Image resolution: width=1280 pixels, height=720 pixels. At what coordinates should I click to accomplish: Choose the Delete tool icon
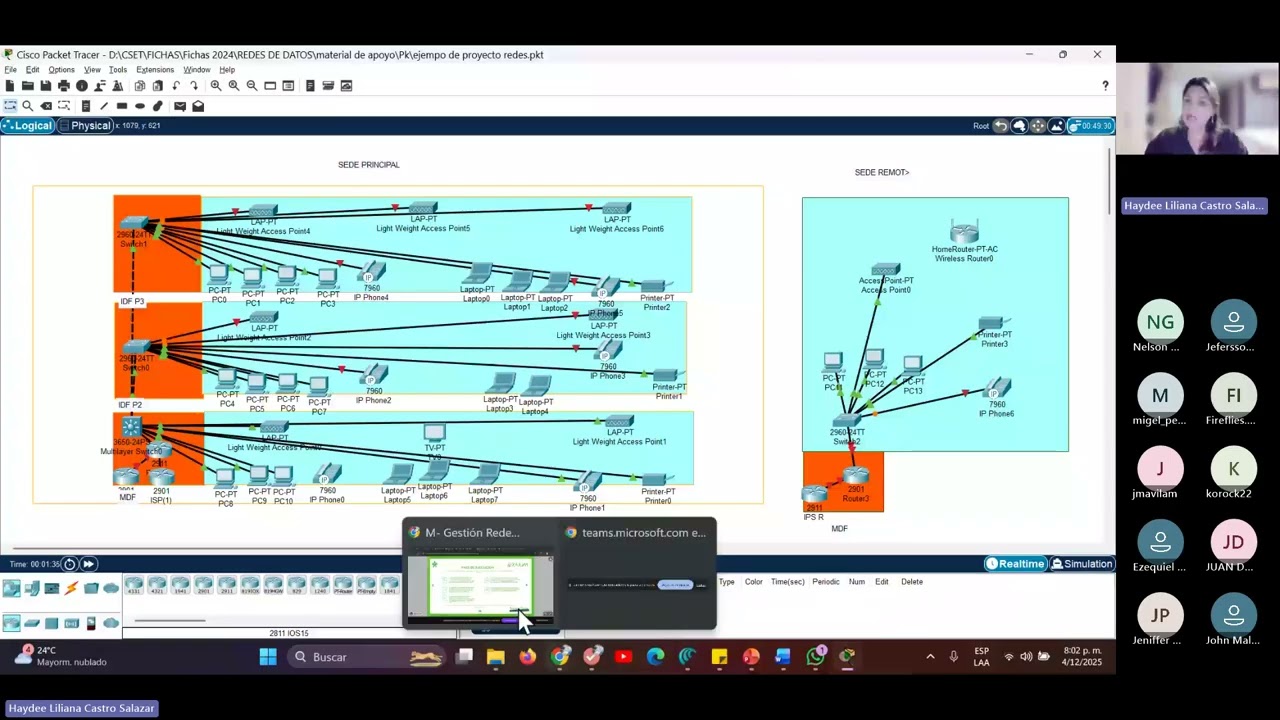pos(46,106)
